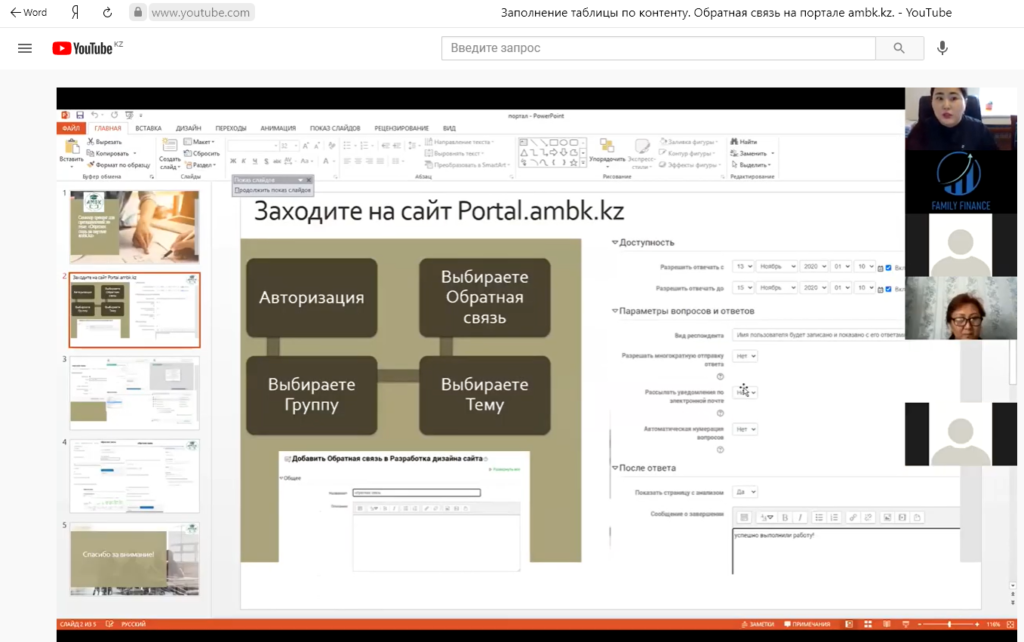Open the 'Автоматическая нумерация вопросов' dropdown

pyautogui.click(x=746, y=429)
